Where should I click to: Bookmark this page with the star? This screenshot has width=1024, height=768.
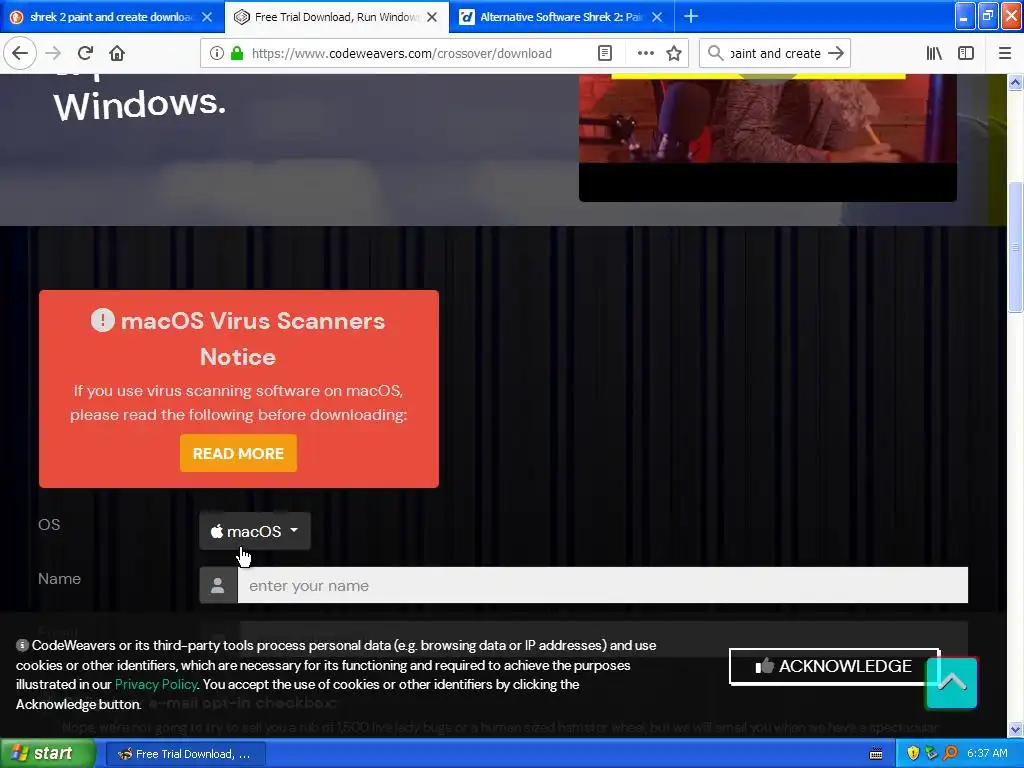(674, 53)
